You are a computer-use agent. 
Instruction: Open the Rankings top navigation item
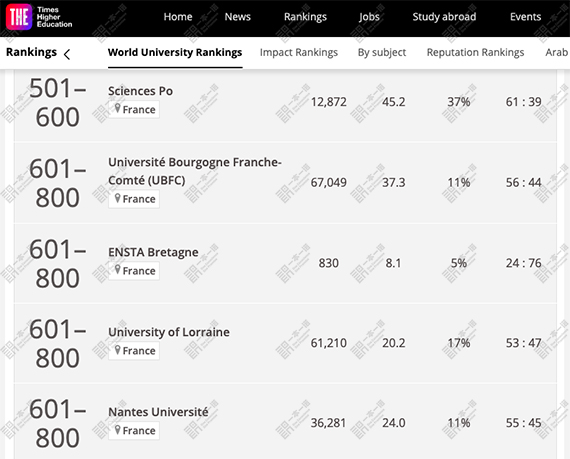(x=305, y=17)
